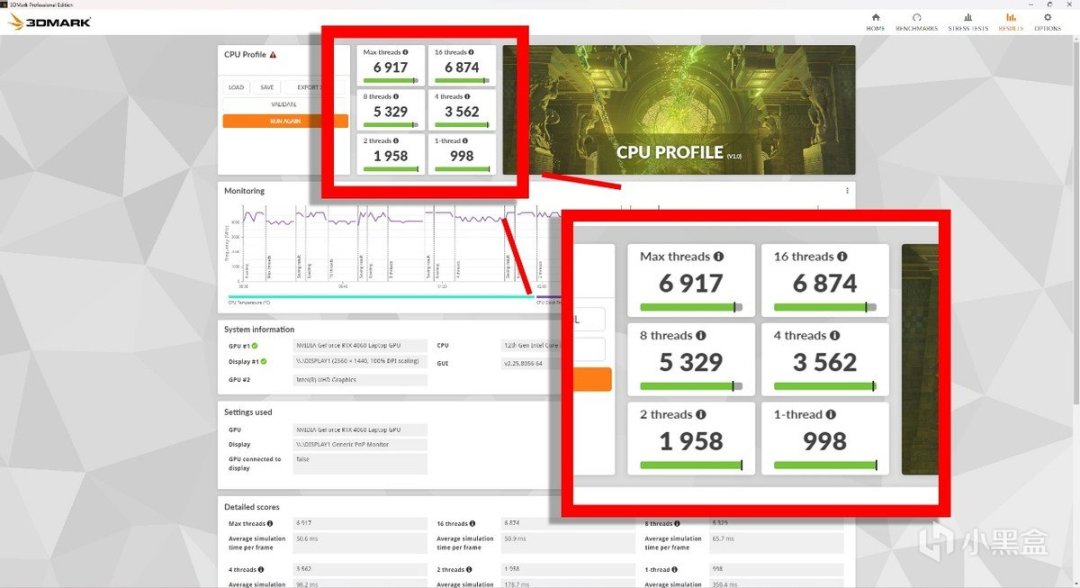1080x588 pixels.
Task: Click the Generic PnP Monitor display value
Action: click(x=360, y=445)
